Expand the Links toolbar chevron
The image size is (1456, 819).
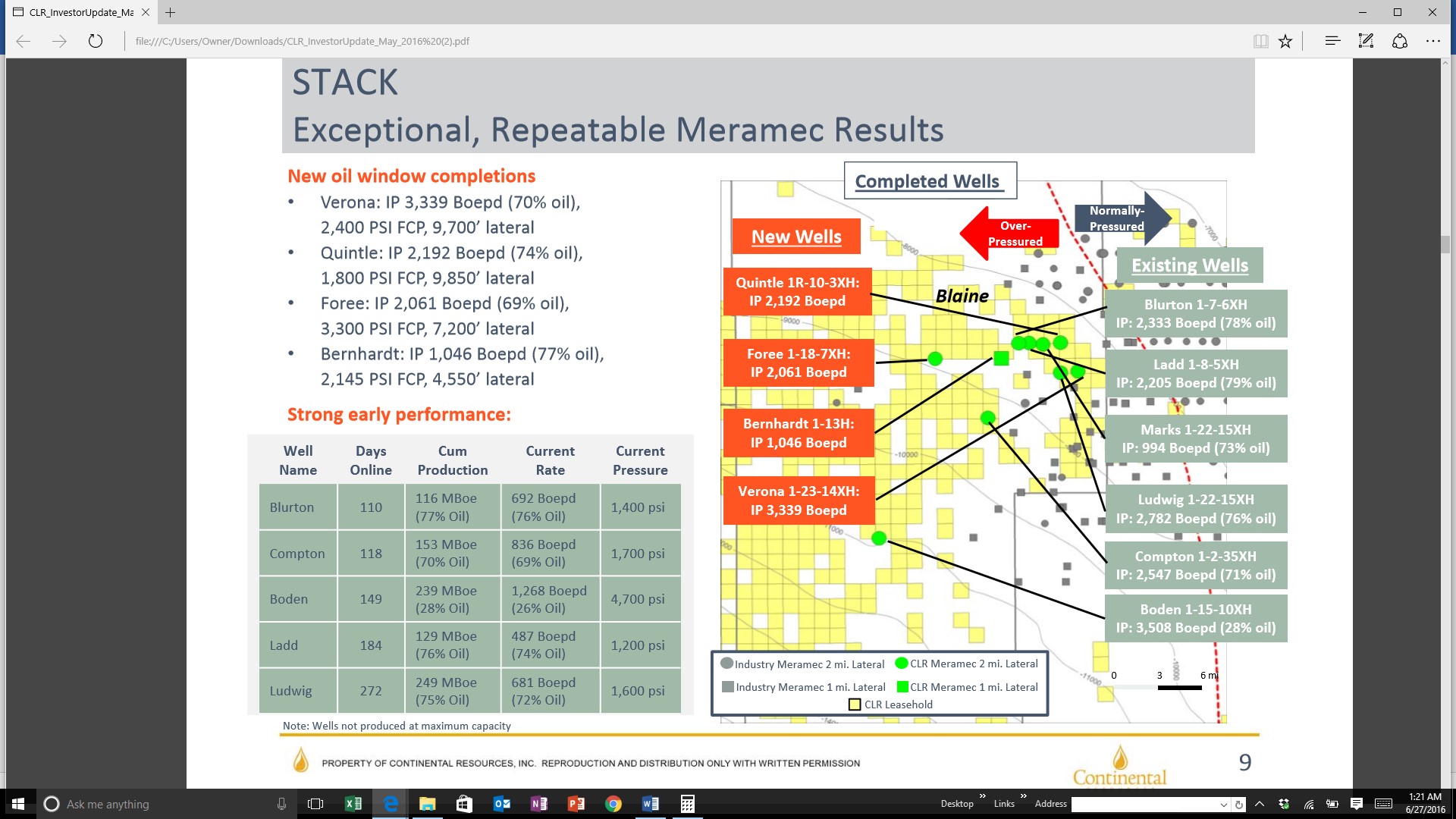pyautogui.click(x=1023, y=796)
